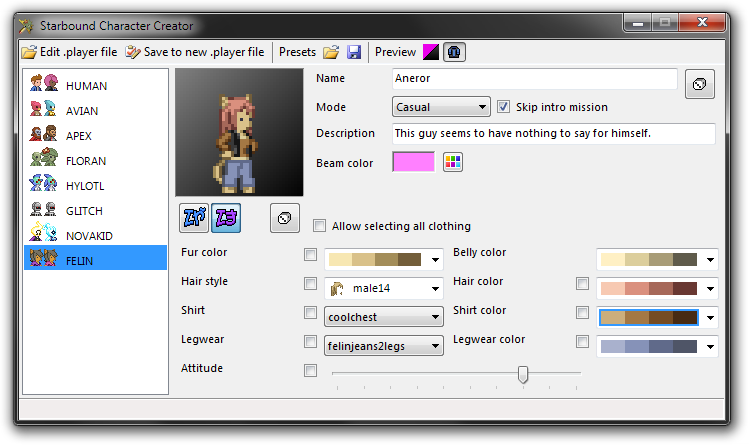Open the Mode dropdown showing Casual
Viewport: 749px width, 445px height.
441,107
